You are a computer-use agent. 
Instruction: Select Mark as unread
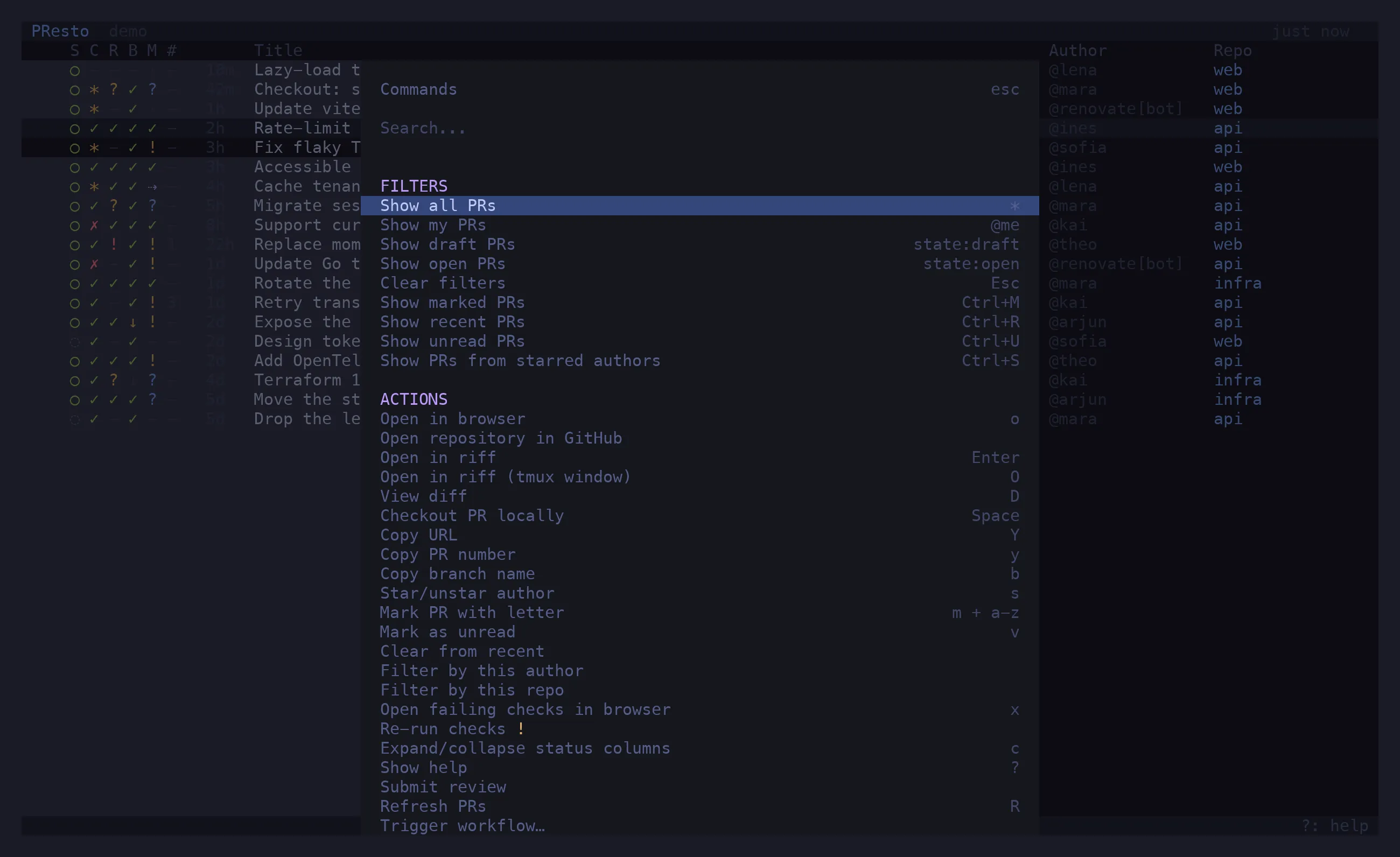[x=699, y=631]
